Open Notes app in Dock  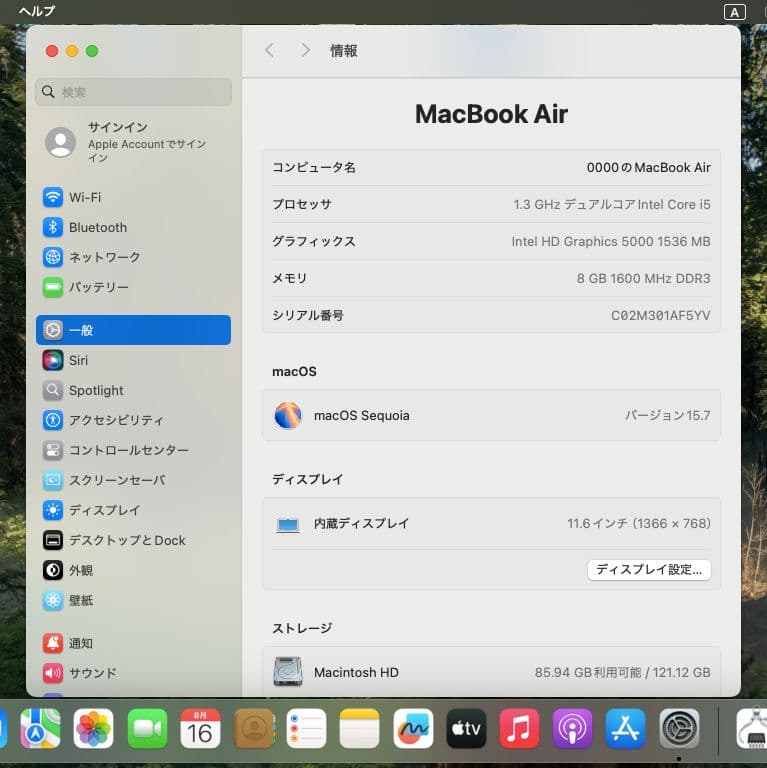360,728
